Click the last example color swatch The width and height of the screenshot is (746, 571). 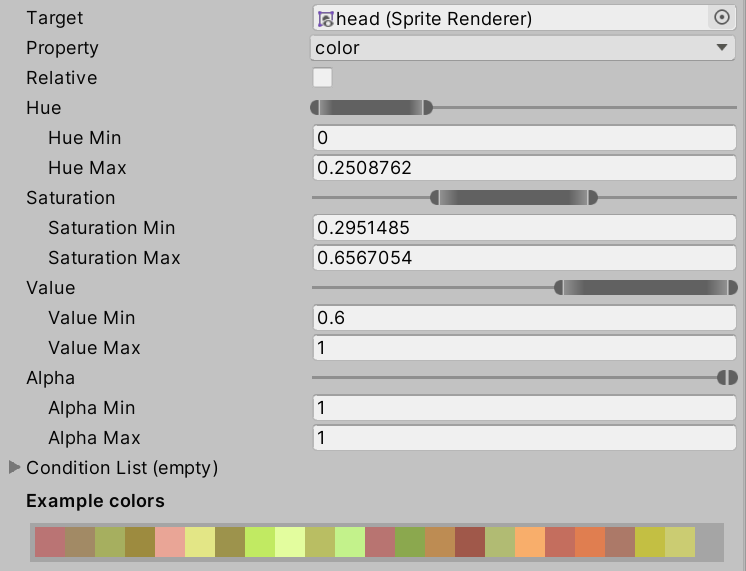pyautogui.click(x=680, y=542)
